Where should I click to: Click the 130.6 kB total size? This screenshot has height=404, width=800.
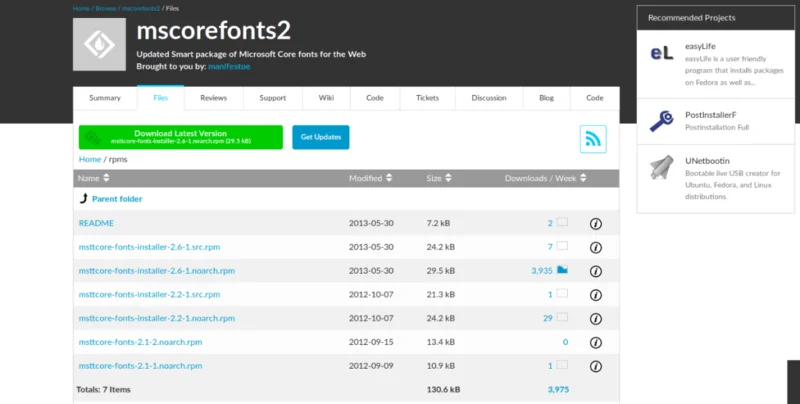point(443,389)
